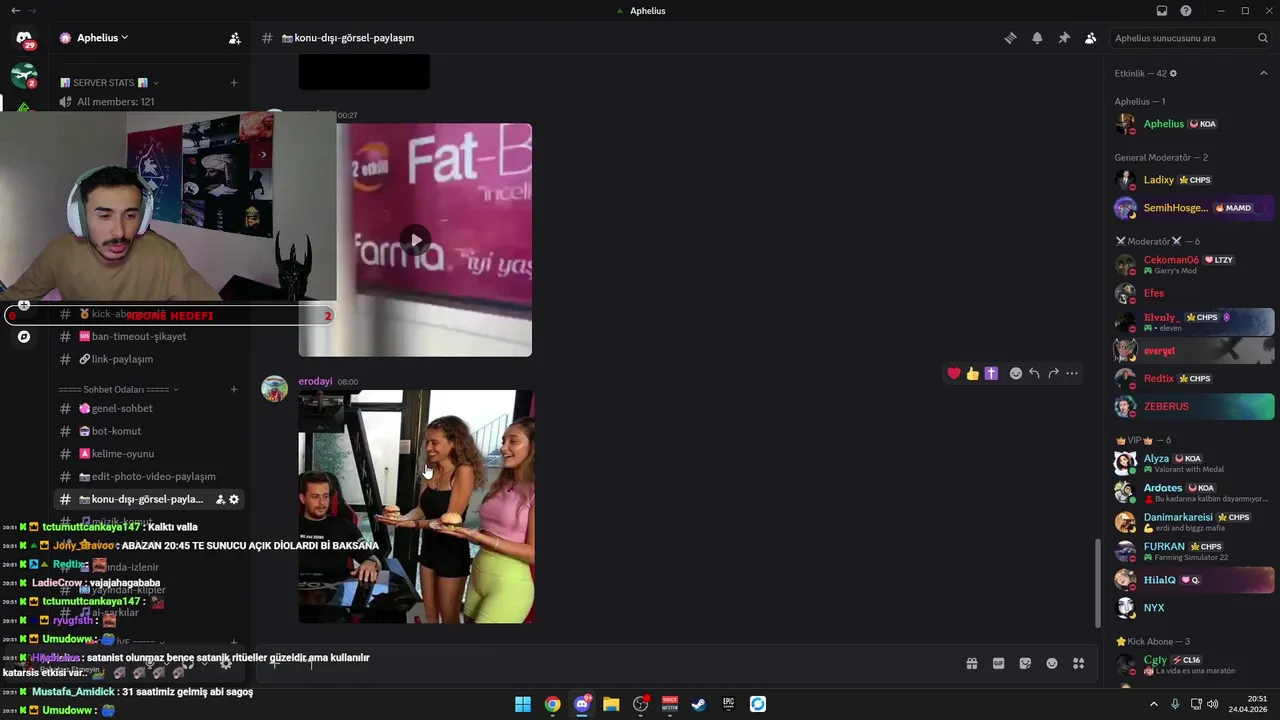The image size is (1280, 720).
Task: Open the threads icon in channel header
Action: point(1010,38)
